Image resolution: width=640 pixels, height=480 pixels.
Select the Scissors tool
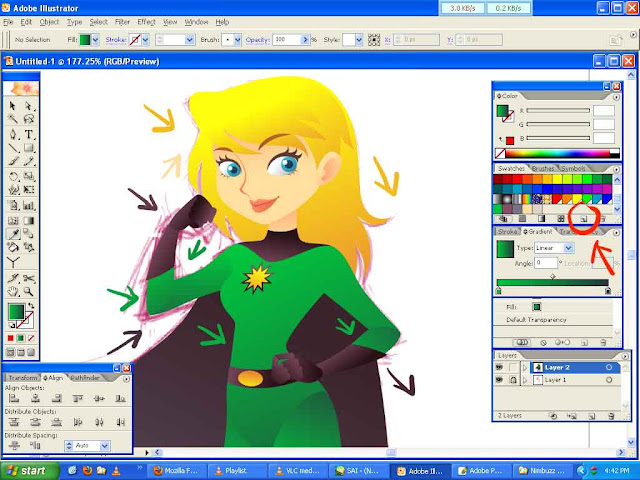[x=28, y=278]
